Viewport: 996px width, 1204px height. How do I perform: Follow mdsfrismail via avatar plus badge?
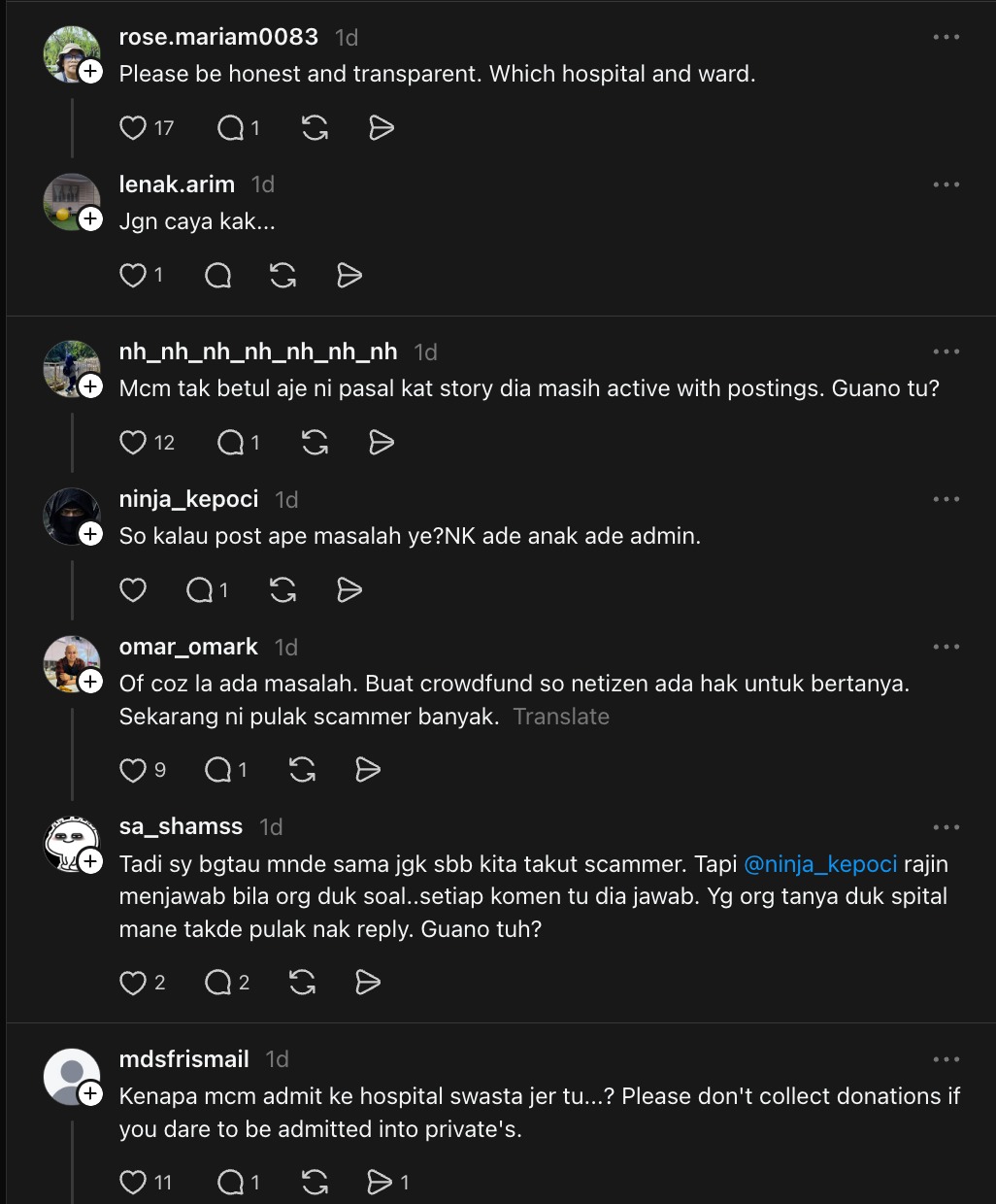click(x=90, y=1094)
